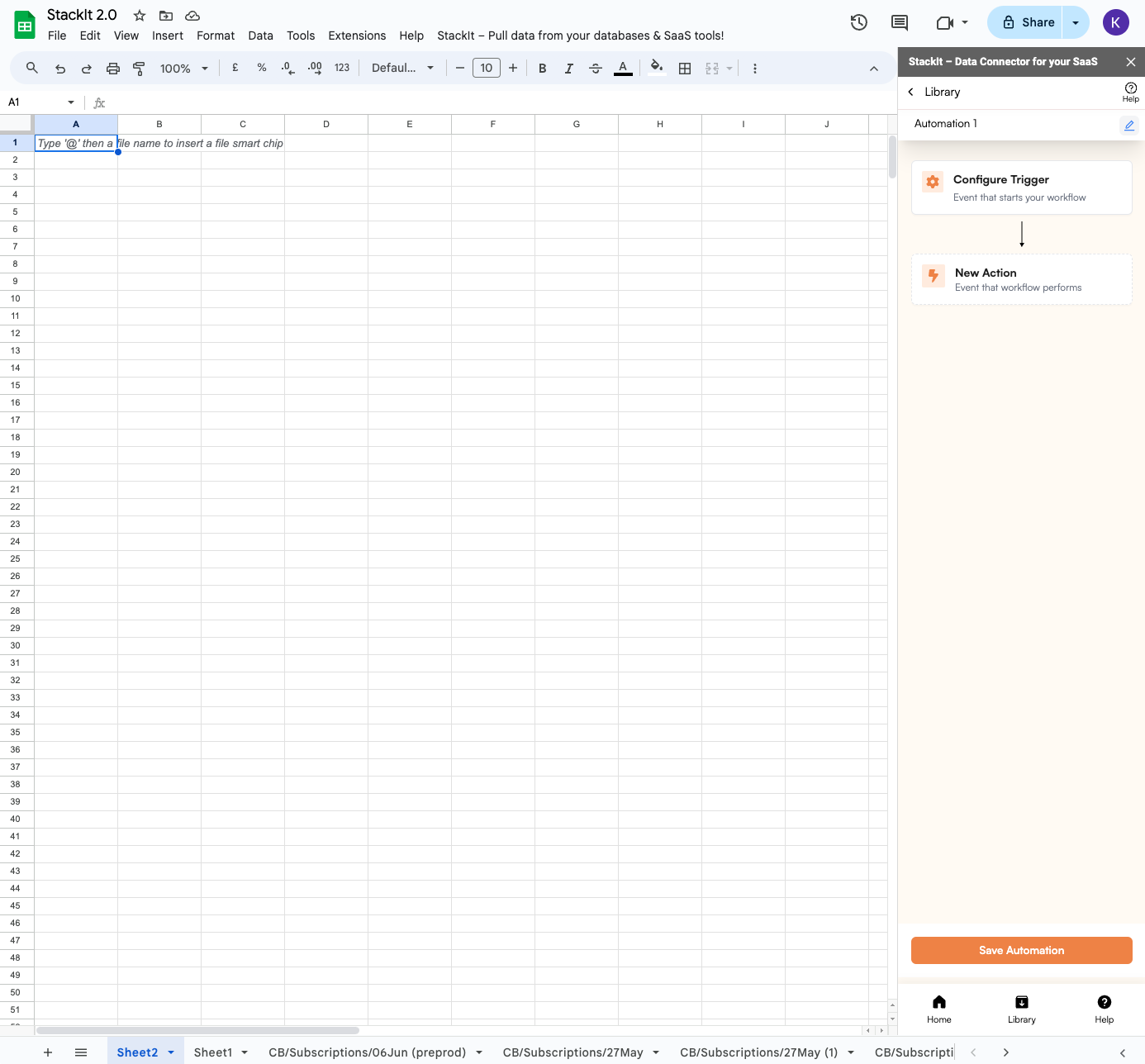Switch to CB/Subscriptions/27May tab

tap(572, 1052)
